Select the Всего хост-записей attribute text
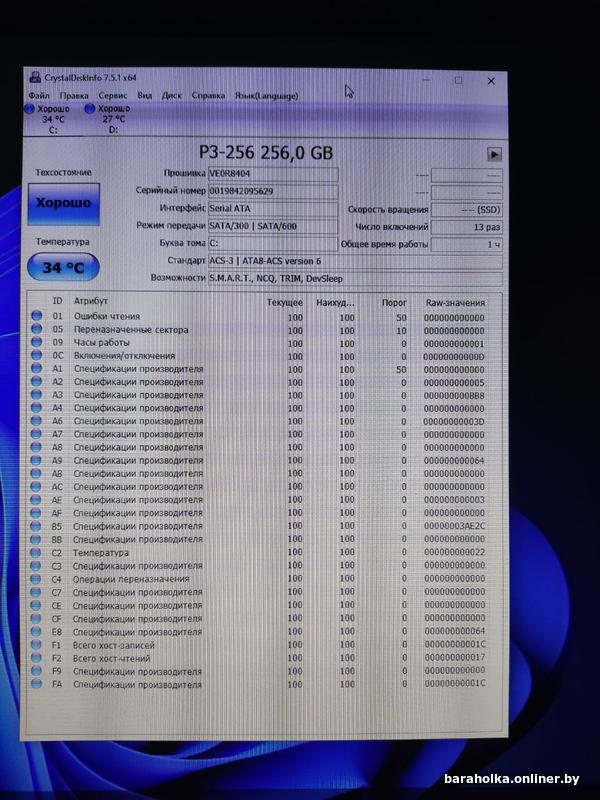 coord(113,645)
